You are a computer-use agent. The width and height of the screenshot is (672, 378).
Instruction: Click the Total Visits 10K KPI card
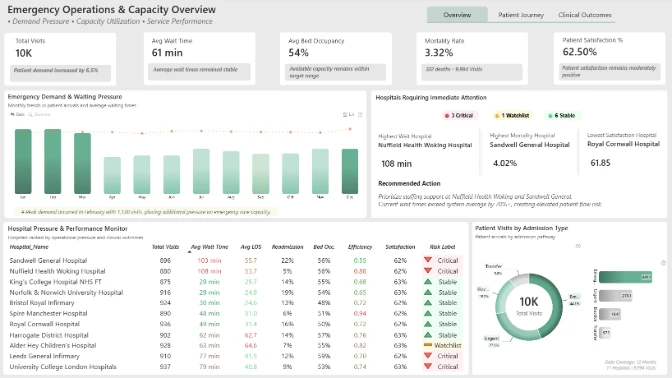(60, 59)
